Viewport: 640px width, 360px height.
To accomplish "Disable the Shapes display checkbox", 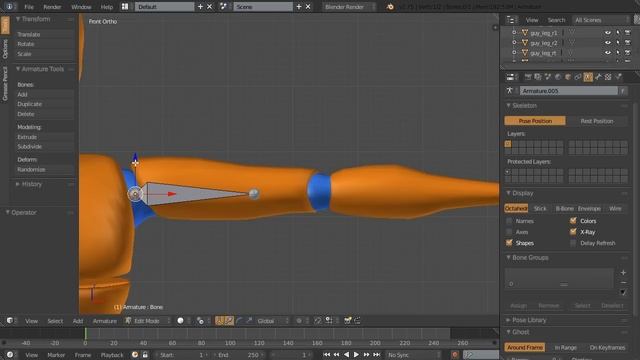I will [x=509, y=243].
